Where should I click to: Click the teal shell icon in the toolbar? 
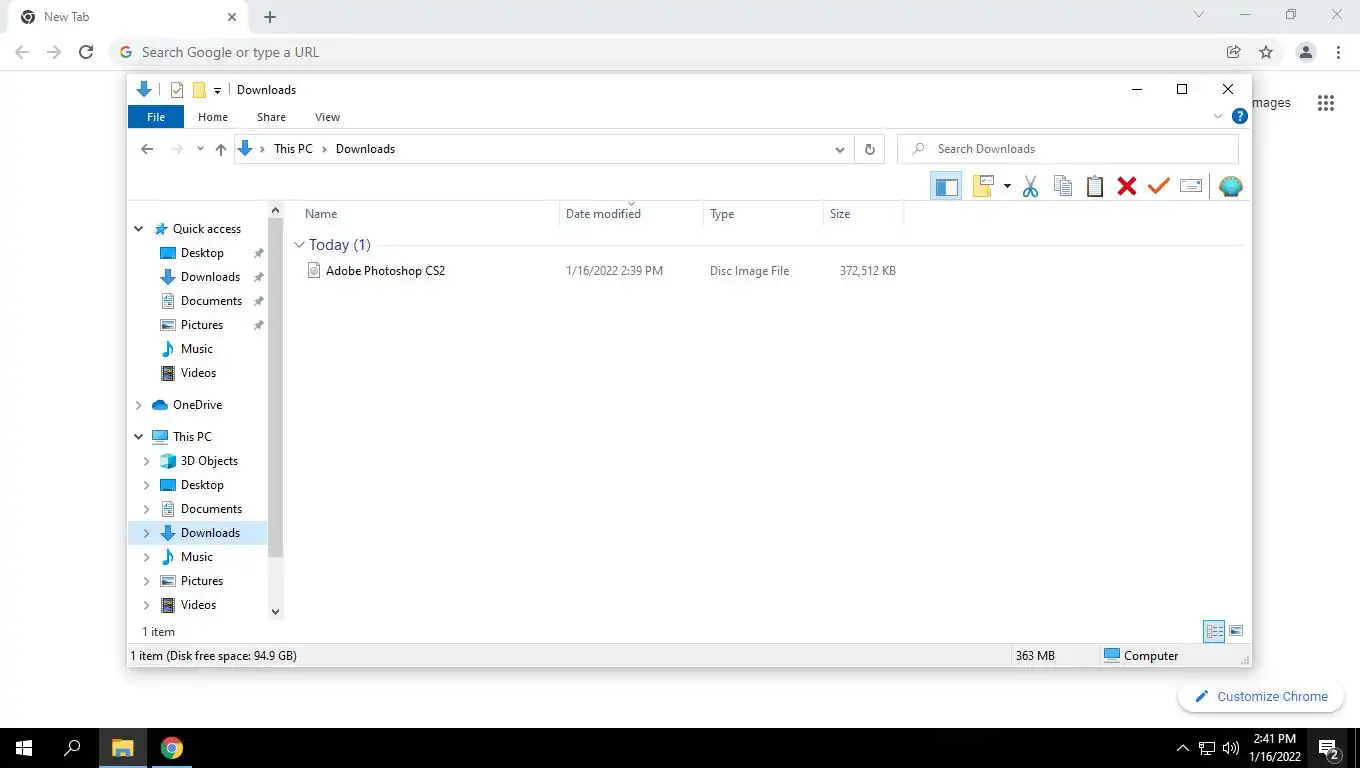click(1231, 186)
